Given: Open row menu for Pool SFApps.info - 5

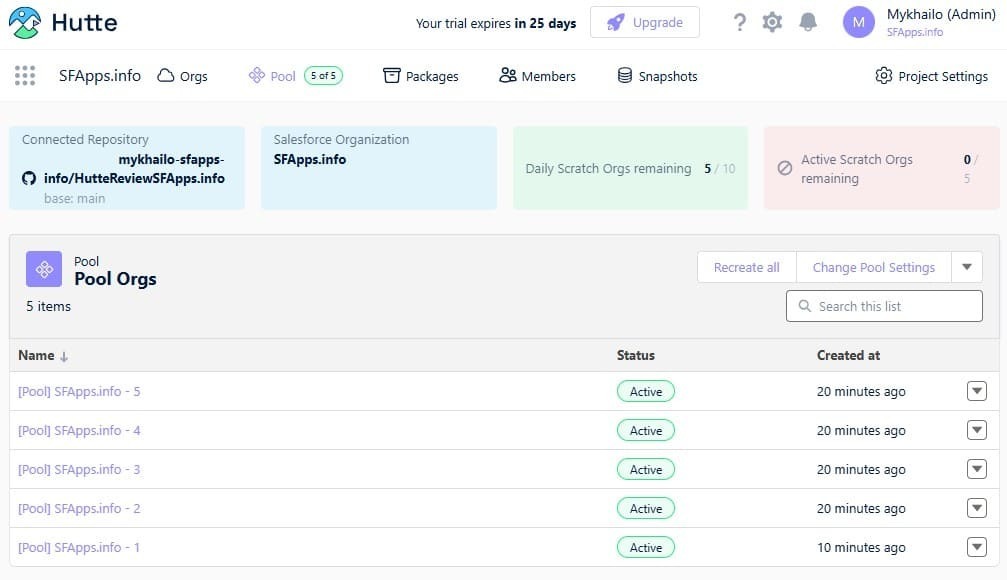Looking at the screenshot, I should (977, 391).
